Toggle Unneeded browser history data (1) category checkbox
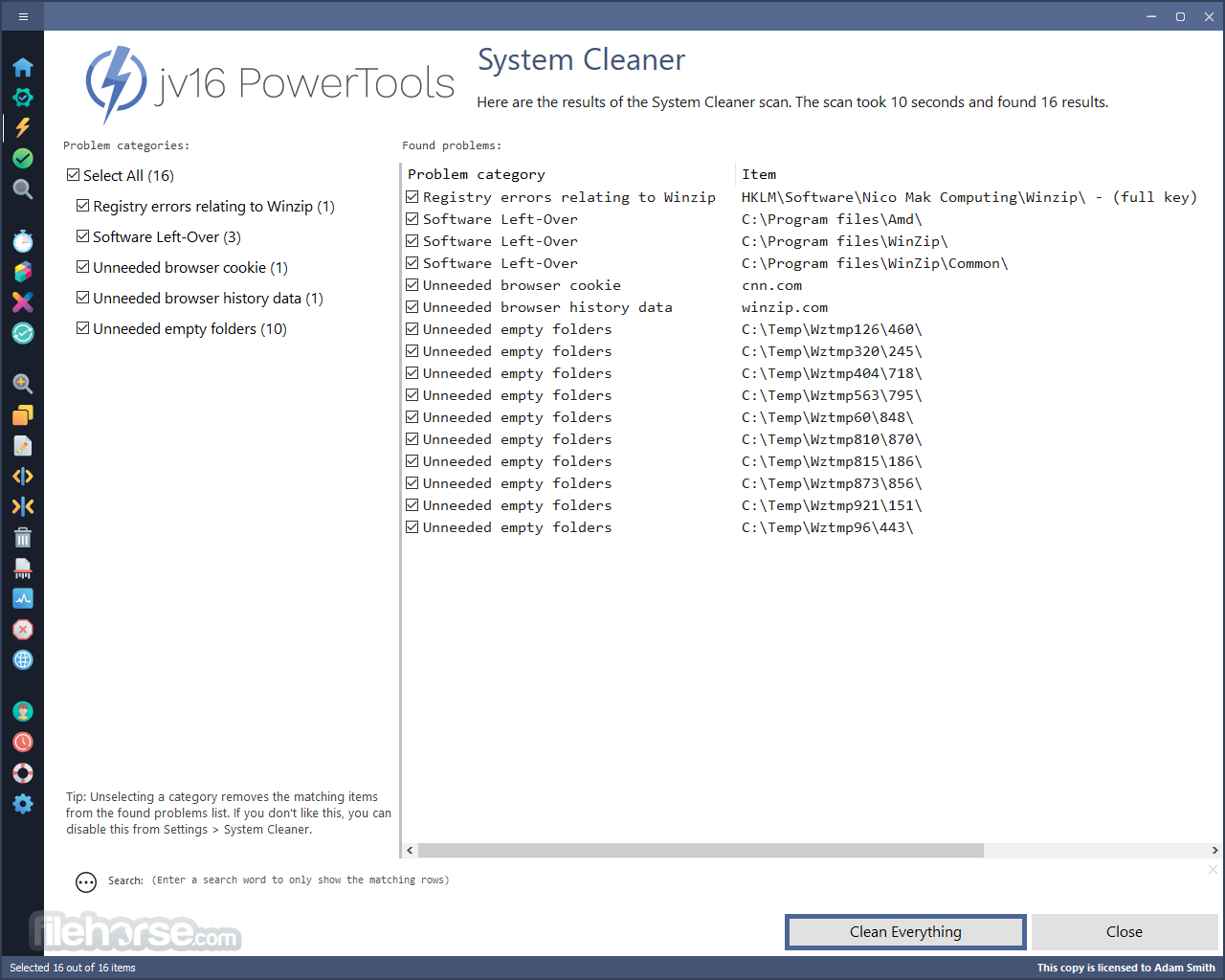 [83, 298]
